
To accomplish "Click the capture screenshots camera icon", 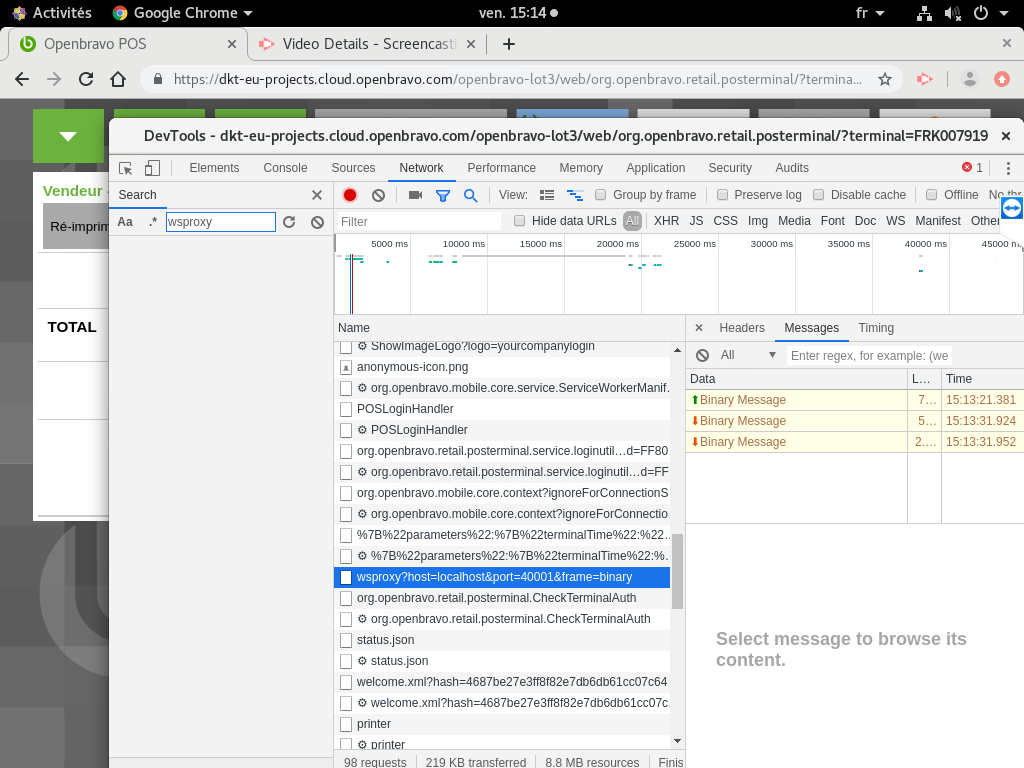I will click(x=415, y=195).
